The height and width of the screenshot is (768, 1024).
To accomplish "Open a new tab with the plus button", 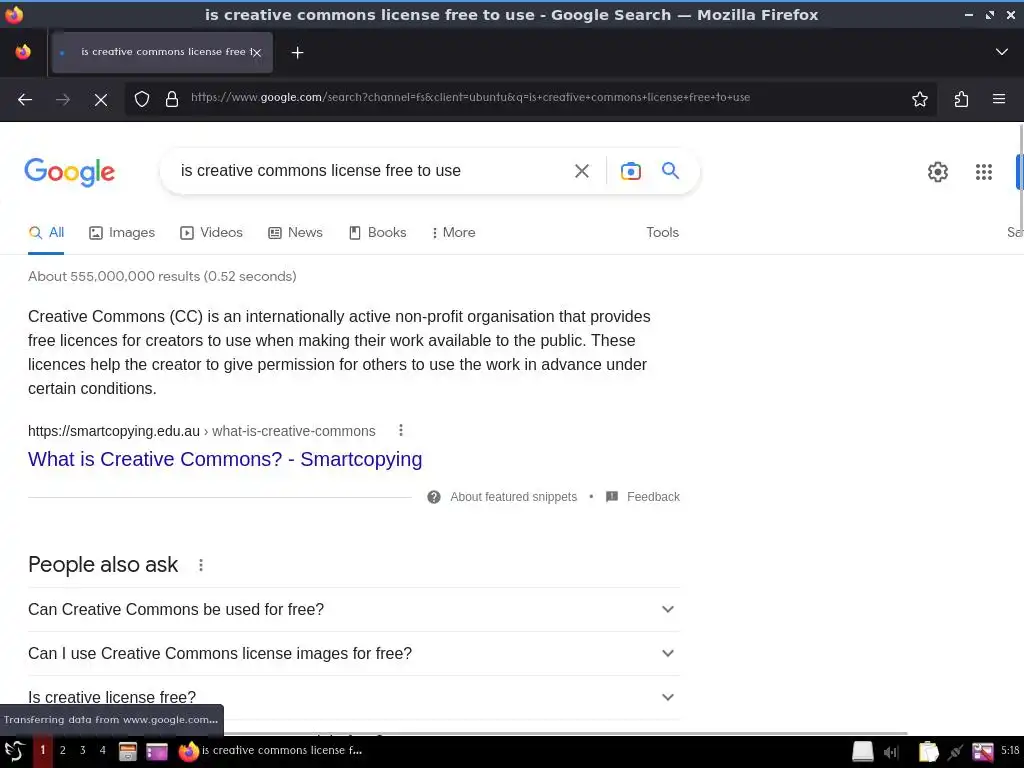I will [x=297, y=52].
